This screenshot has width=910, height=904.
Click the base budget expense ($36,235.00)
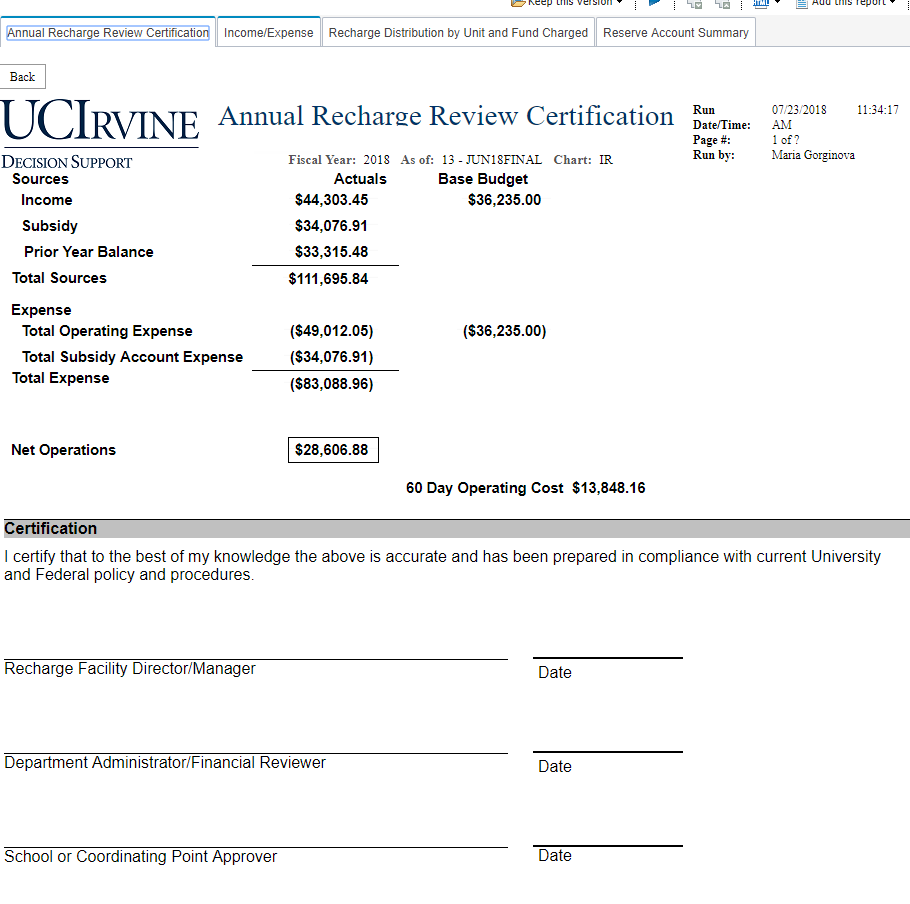[504, 331]
